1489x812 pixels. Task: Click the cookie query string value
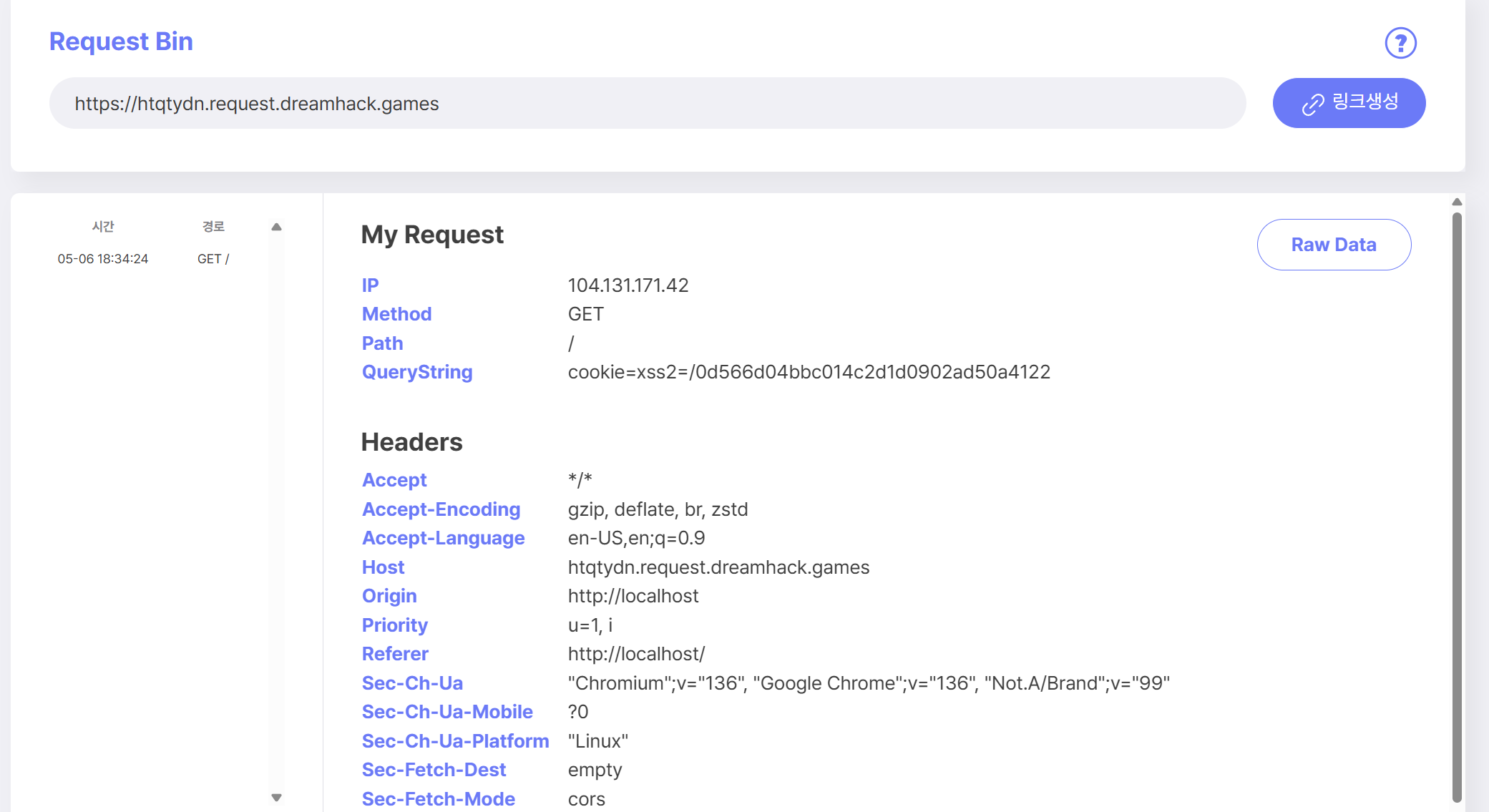coord(809,372)
